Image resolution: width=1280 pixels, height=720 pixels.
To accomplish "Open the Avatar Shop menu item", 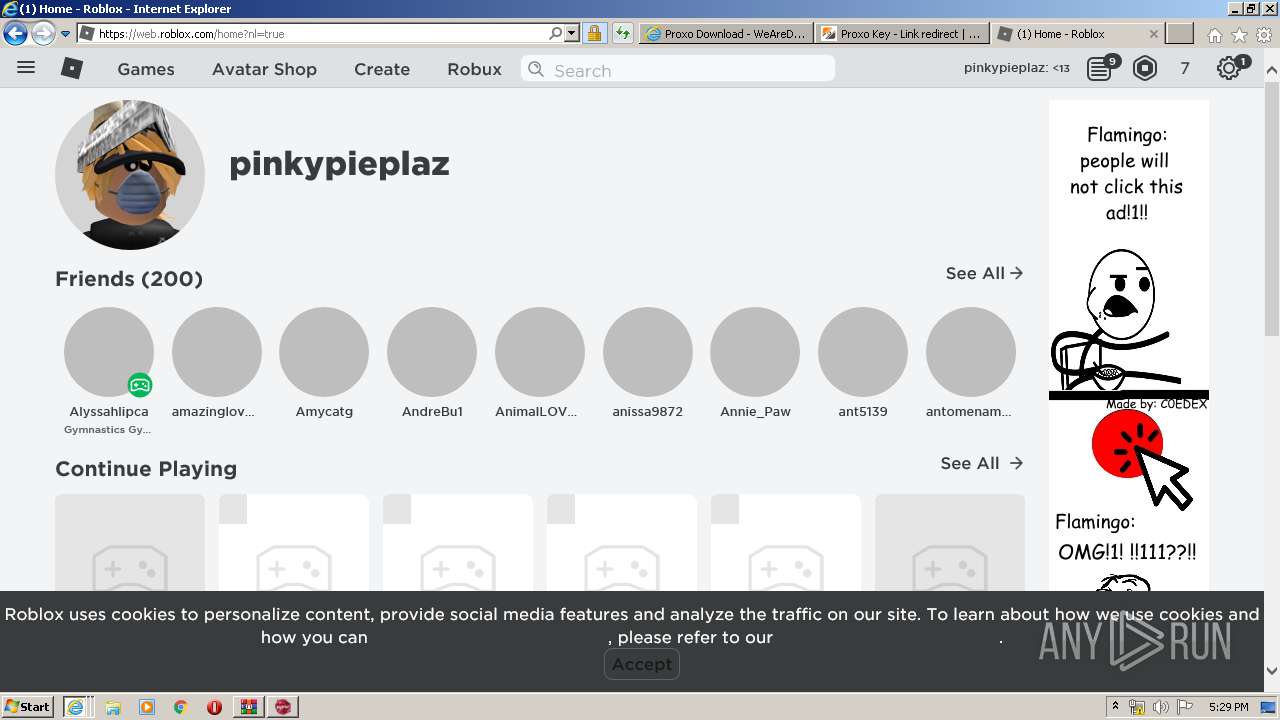I will coord(264,69).
